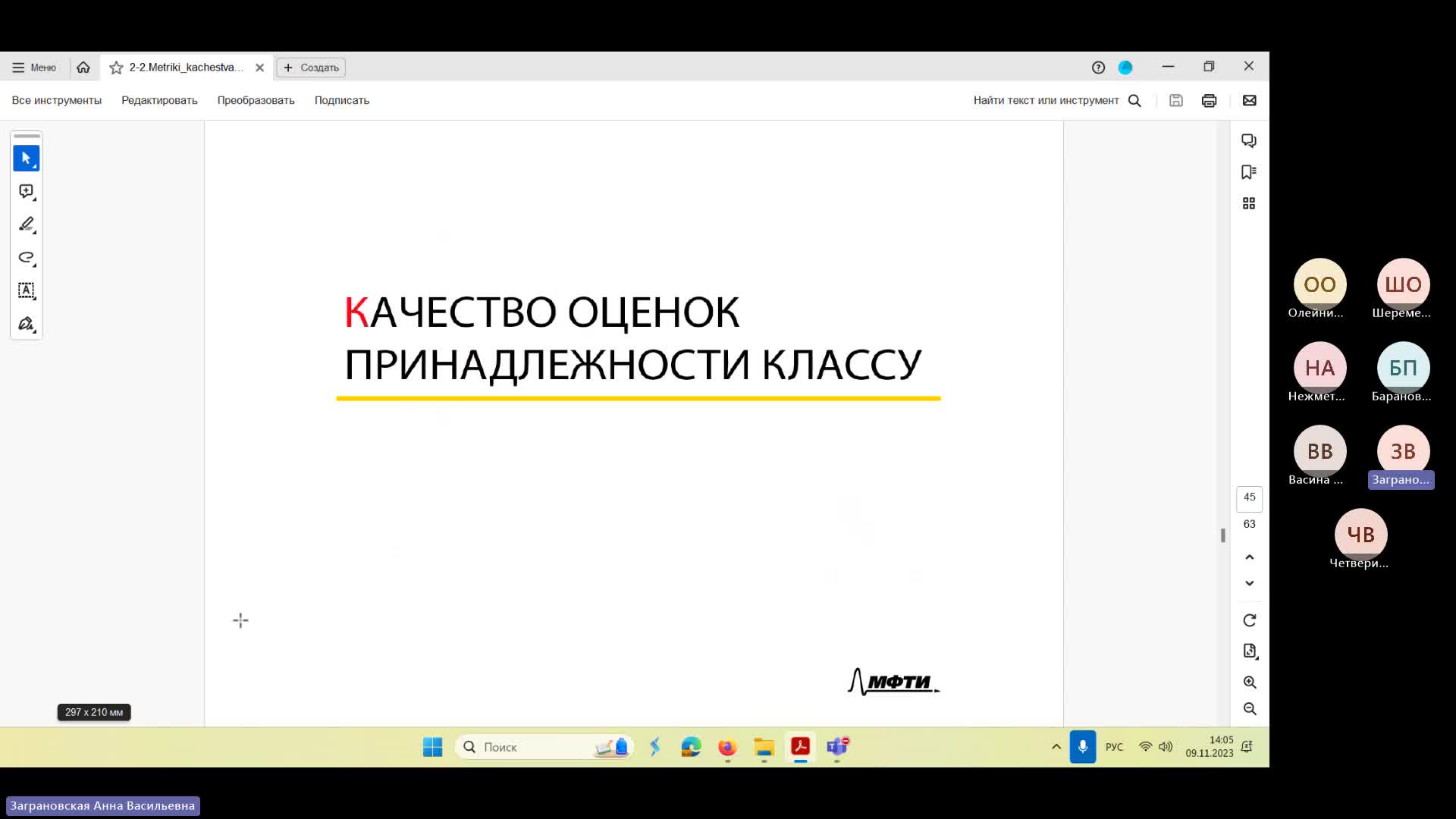
Task: Expand hidden system tray icons
Action: (x=1056, y=747)
